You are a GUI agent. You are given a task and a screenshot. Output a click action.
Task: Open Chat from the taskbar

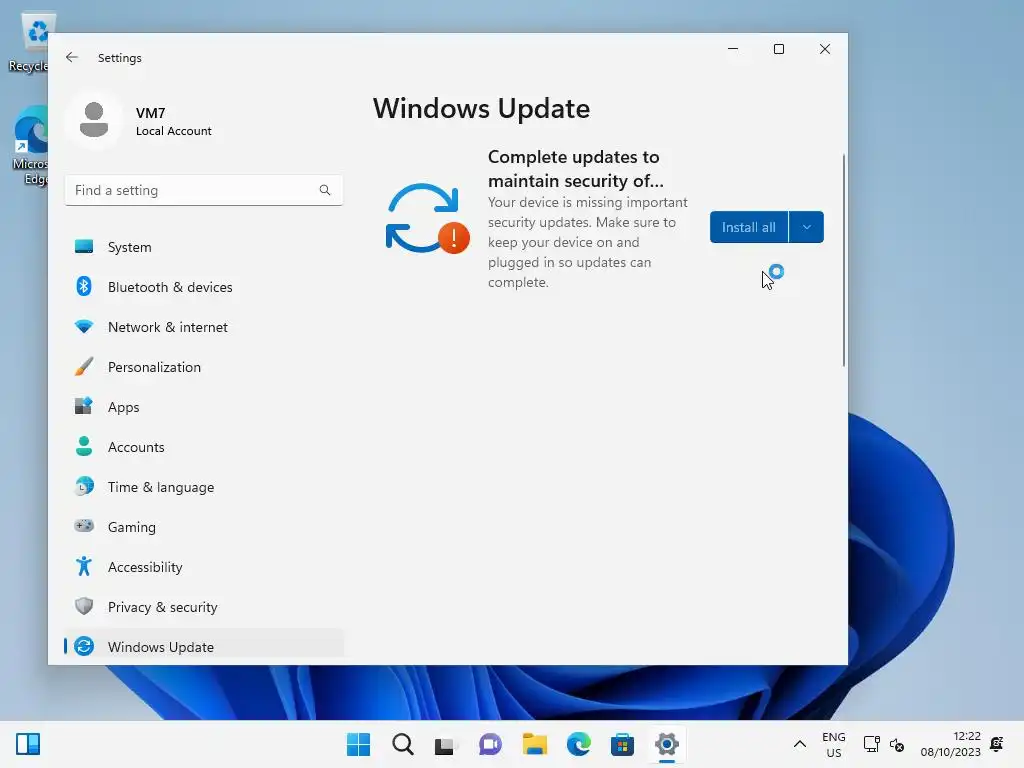(490, 744)
